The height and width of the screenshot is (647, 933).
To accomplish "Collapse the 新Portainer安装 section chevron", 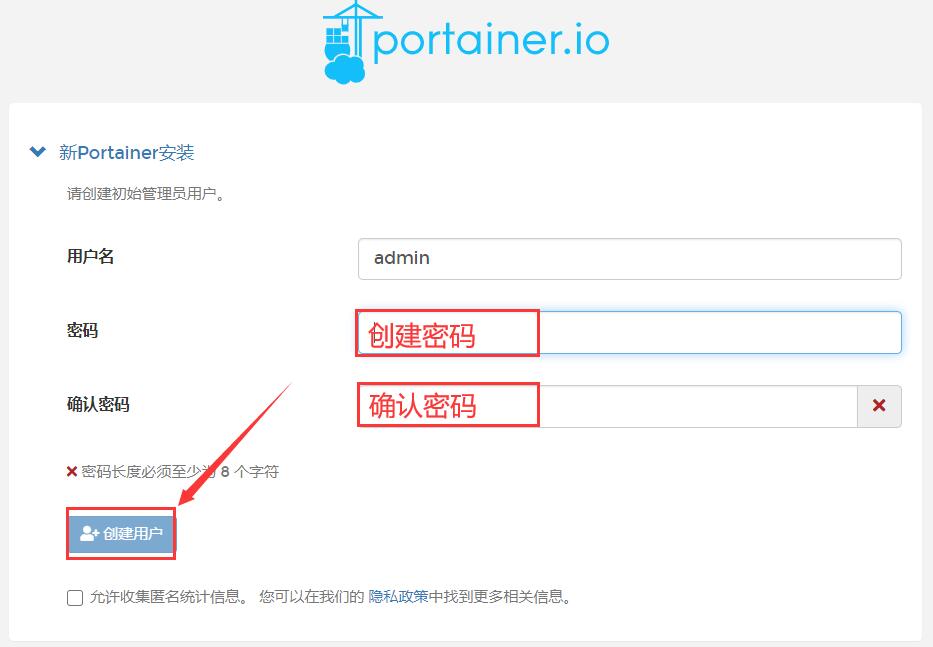I will click(37, 152).
